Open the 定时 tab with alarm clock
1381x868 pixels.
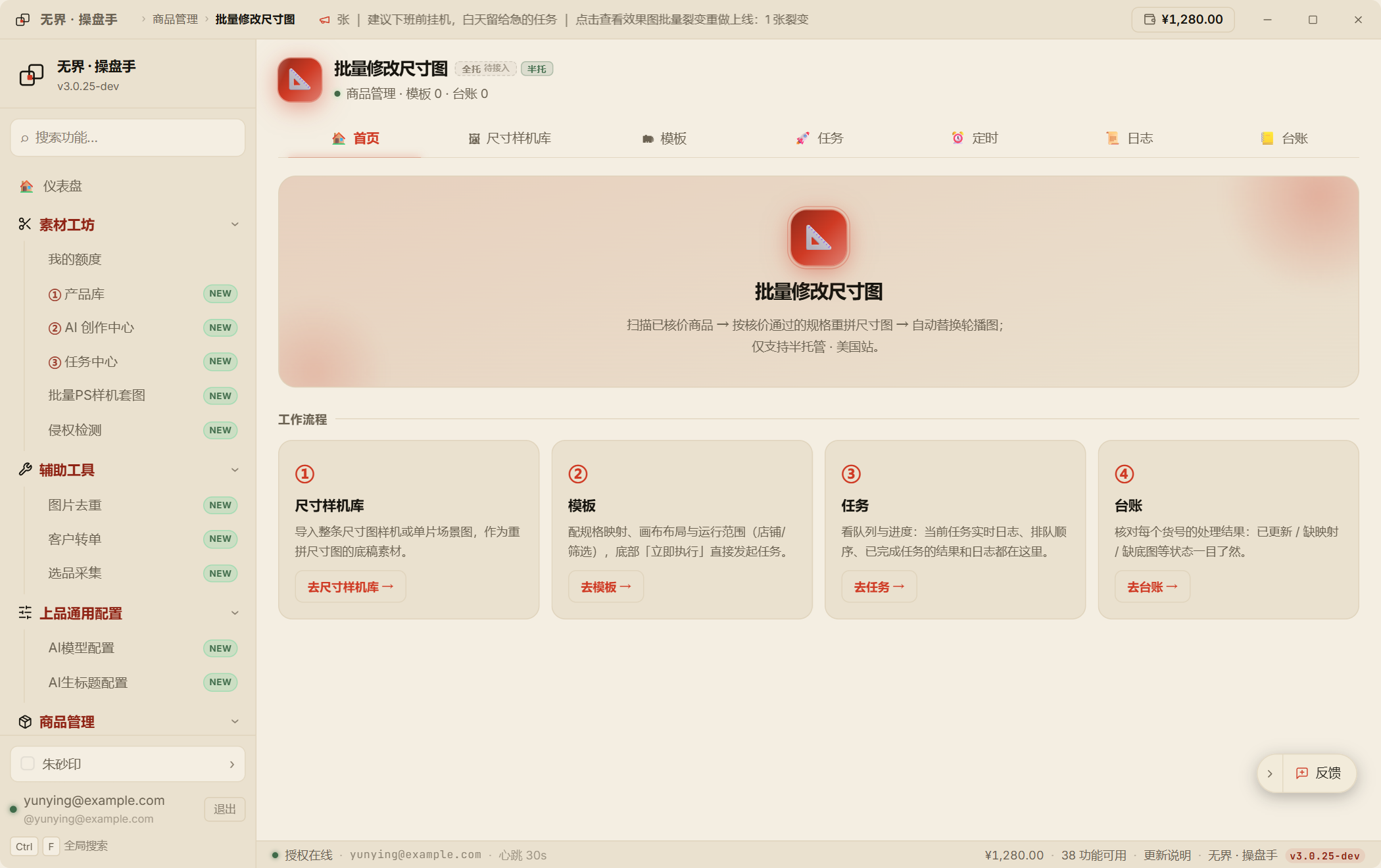coord(974,138)
